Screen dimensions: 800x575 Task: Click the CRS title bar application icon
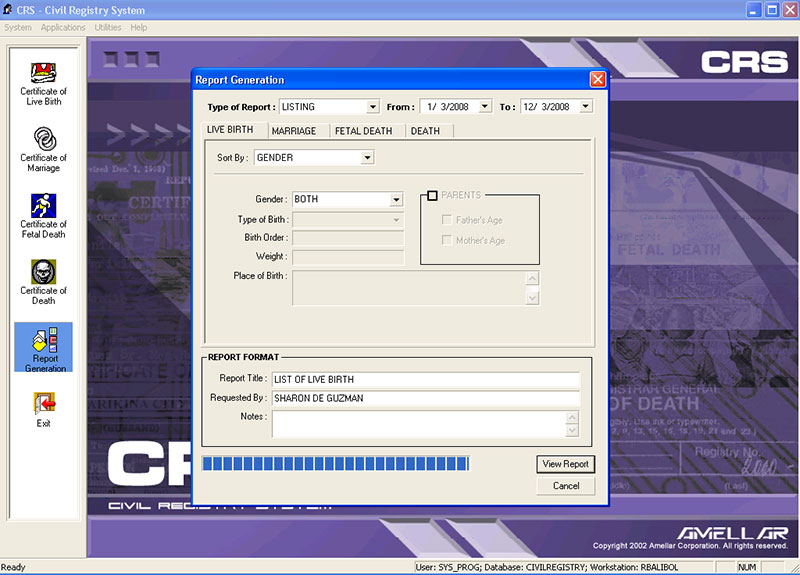[9, 10]
